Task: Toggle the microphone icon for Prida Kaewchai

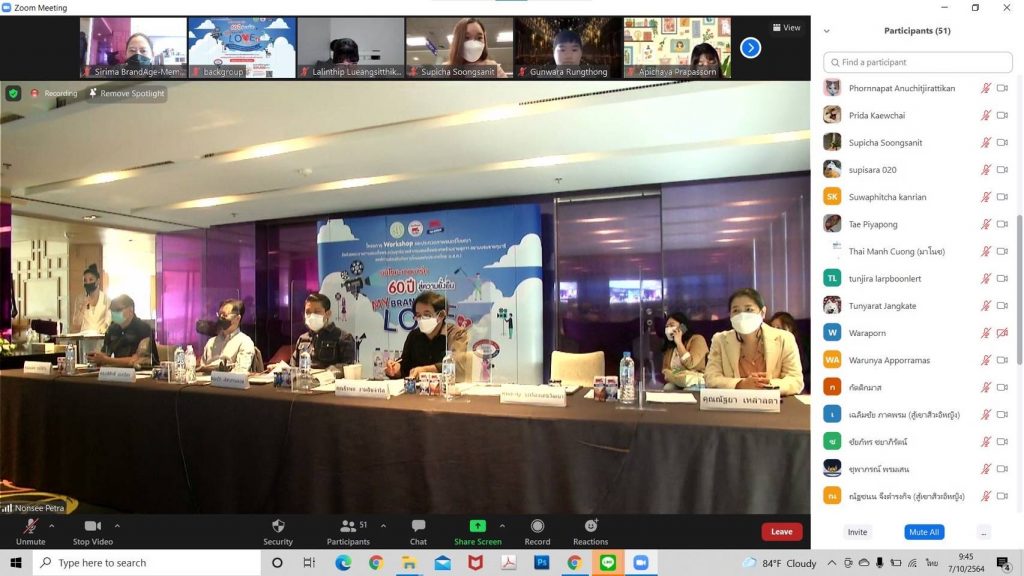Action: pos(985,115)
